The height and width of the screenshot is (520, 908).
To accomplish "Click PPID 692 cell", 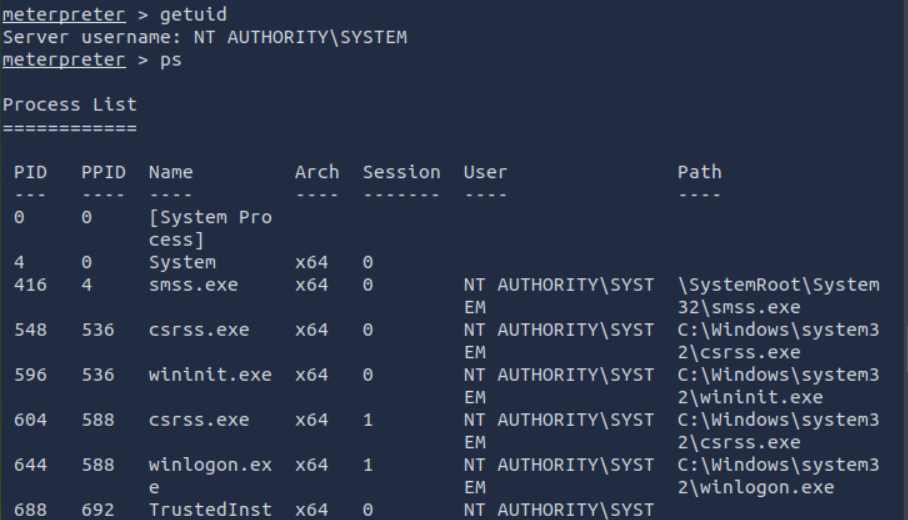I will coord(98,510).
